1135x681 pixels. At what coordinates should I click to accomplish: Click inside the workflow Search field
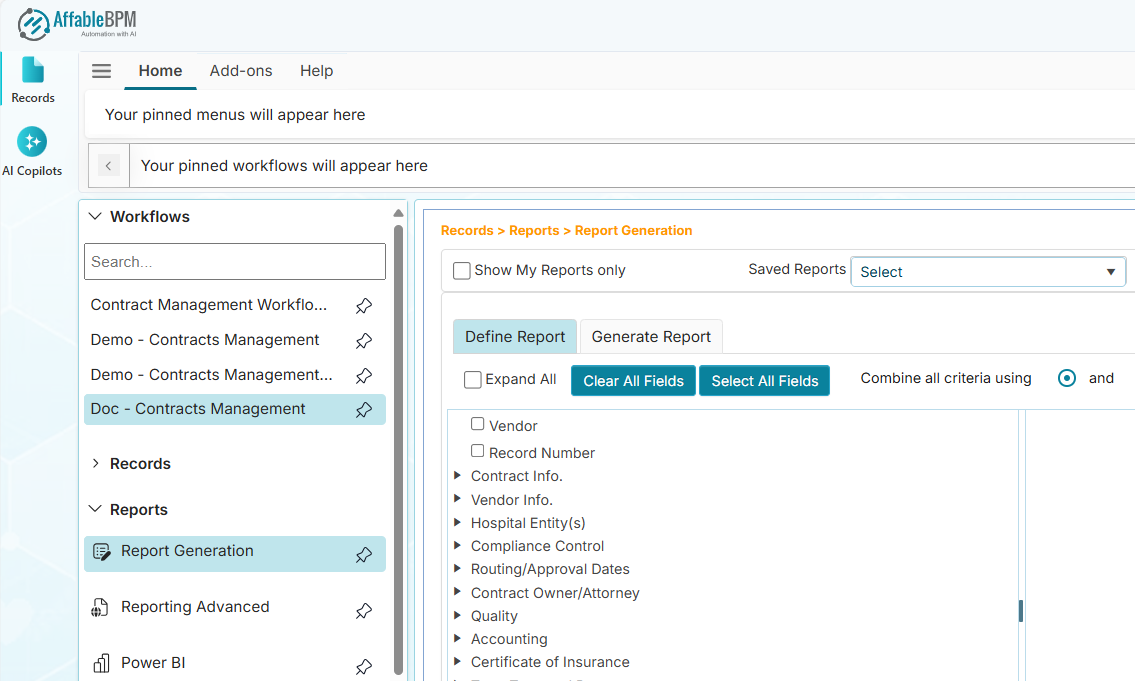point(234,261)
